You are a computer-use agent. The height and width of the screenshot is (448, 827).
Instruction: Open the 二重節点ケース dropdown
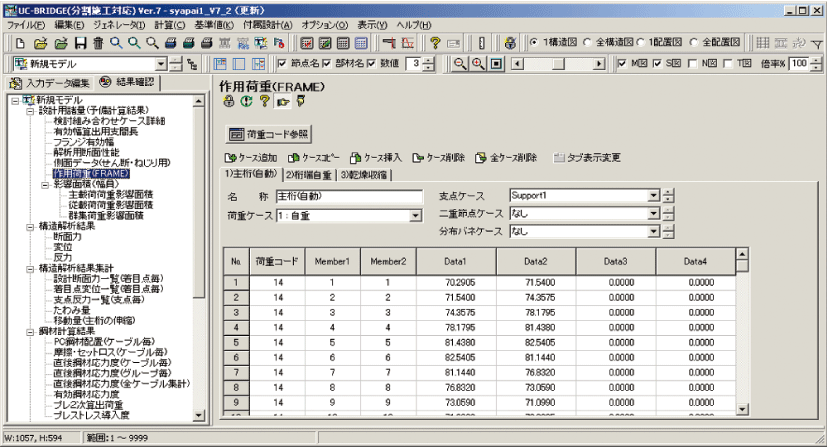point(653,214)
